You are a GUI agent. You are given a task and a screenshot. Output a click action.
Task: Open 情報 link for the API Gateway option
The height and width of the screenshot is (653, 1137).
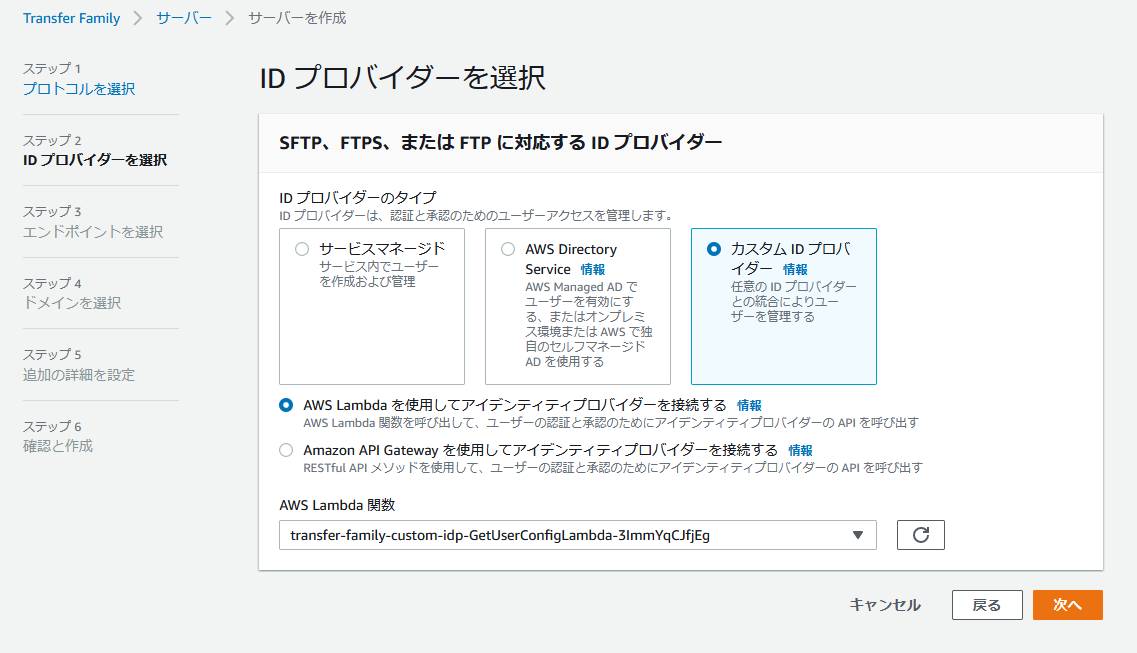click(x=800, y=450)
